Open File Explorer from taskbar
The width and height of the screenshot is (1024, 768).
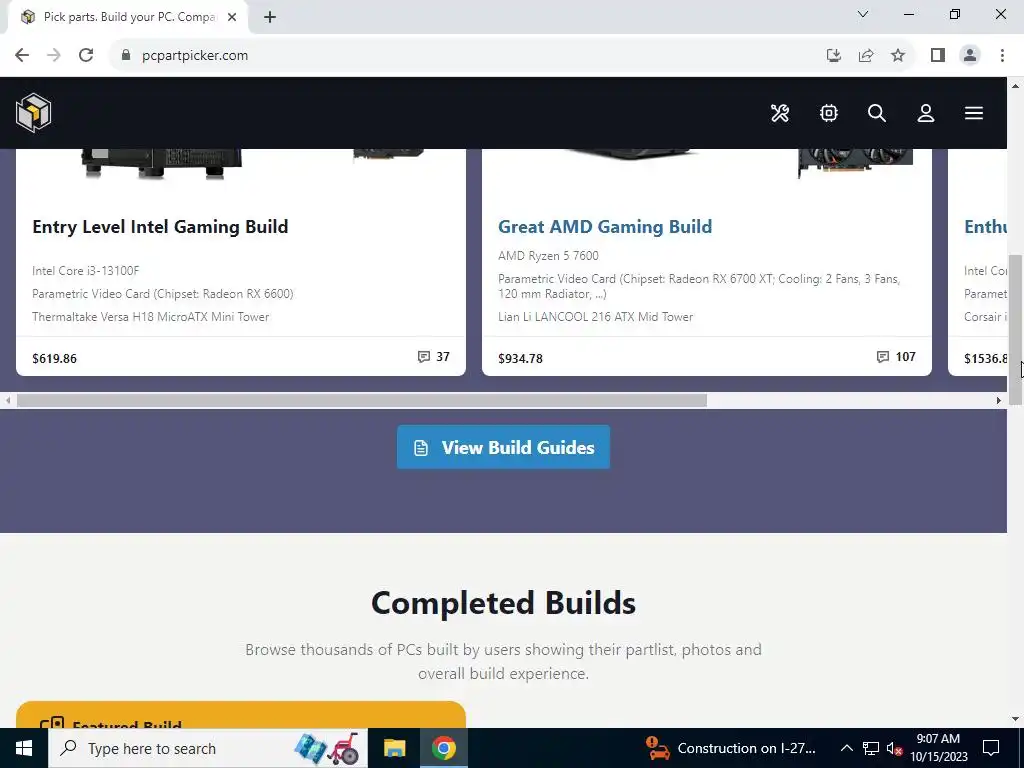coord(394,748)
